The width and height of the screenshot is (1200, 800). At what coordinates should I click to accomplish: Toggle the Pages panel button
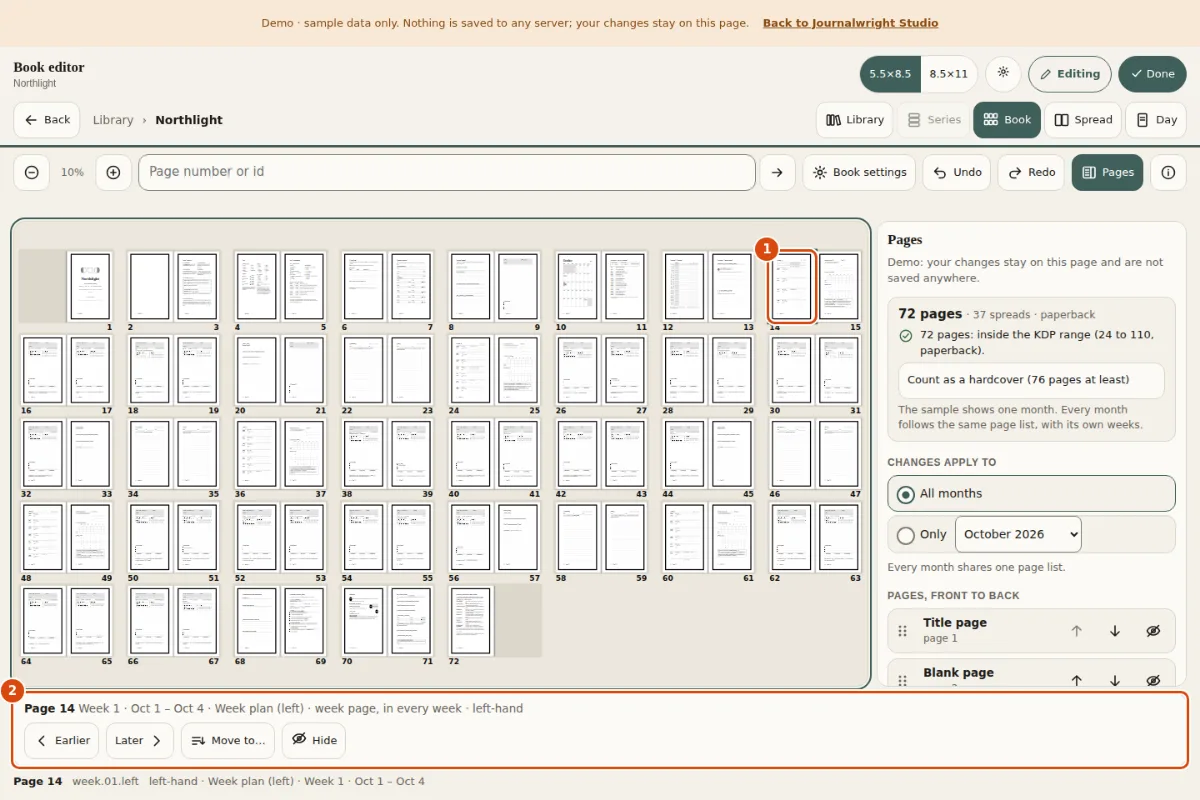[x=1107, y=172]
